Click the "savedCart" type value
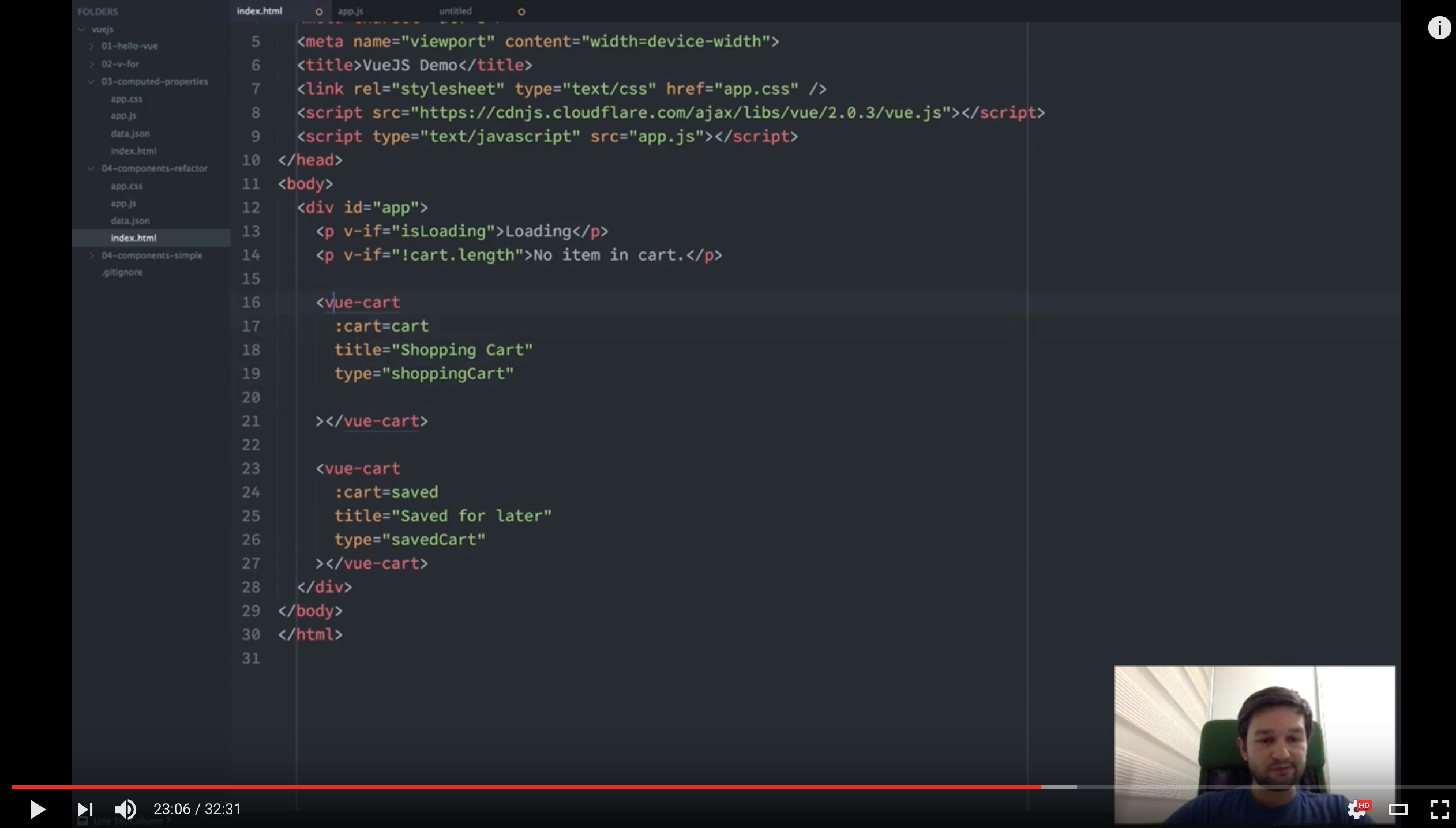This screenshot has width=1456, height=828. pyautogui.click(x=433, y=540)
